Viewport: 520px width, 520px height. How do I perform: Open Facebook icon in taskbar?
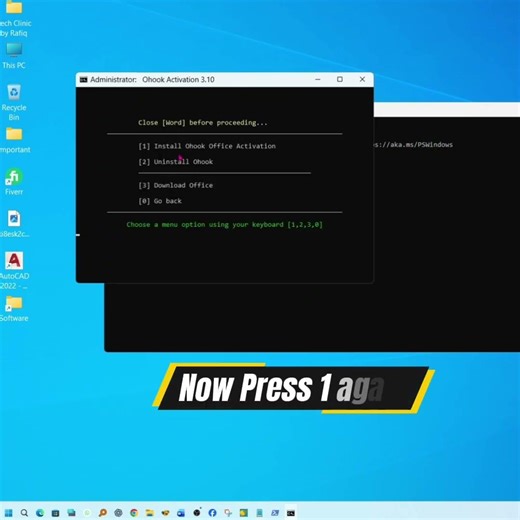coord(212,513)
